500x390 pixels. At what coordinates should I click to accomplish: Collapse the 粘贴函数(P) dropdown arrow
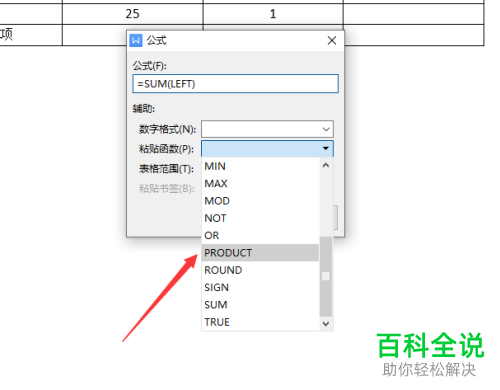click(326, 148)
